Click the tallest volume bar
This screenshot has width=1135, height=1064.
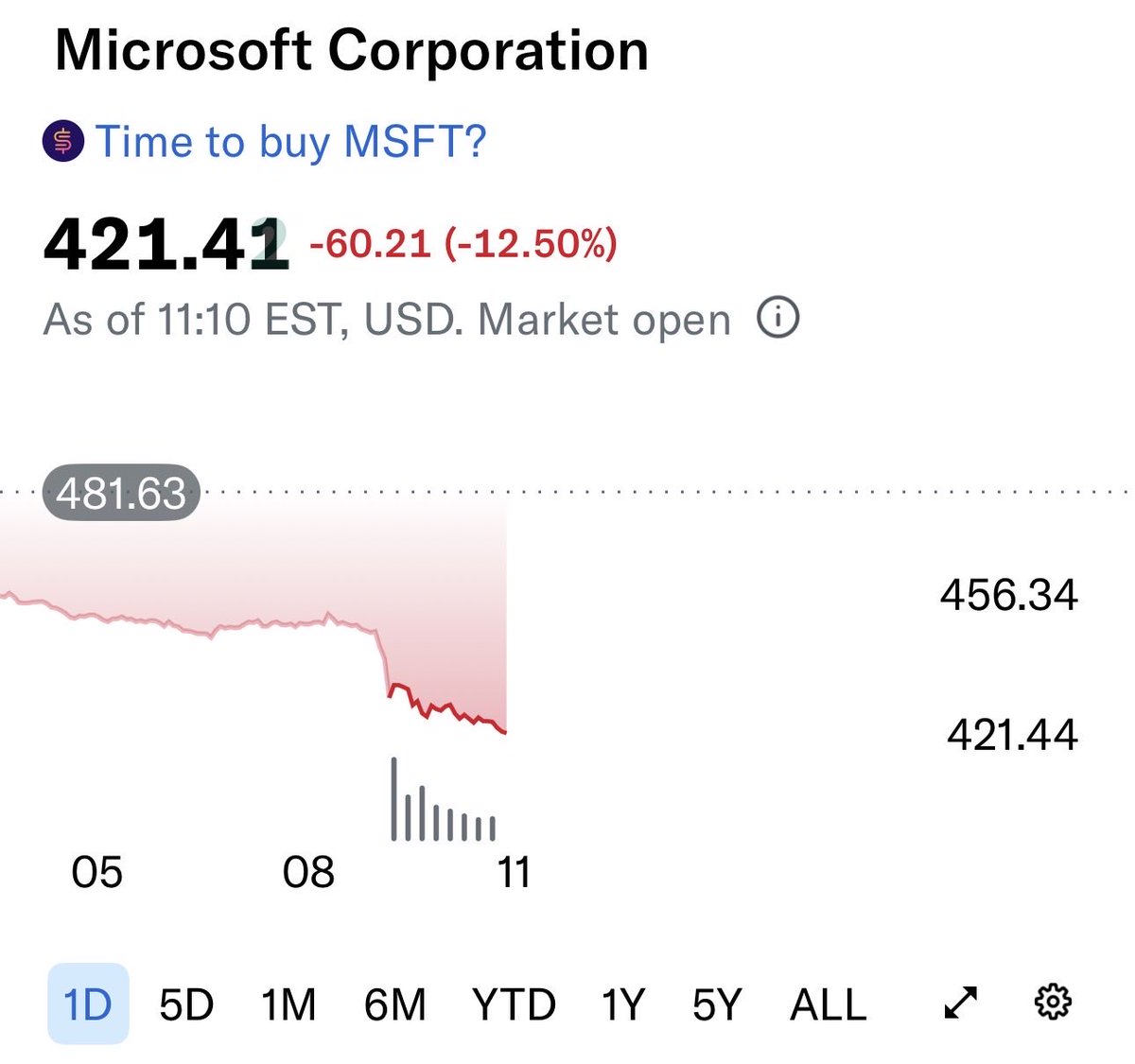pyautogui.click(x=393, y=799)
